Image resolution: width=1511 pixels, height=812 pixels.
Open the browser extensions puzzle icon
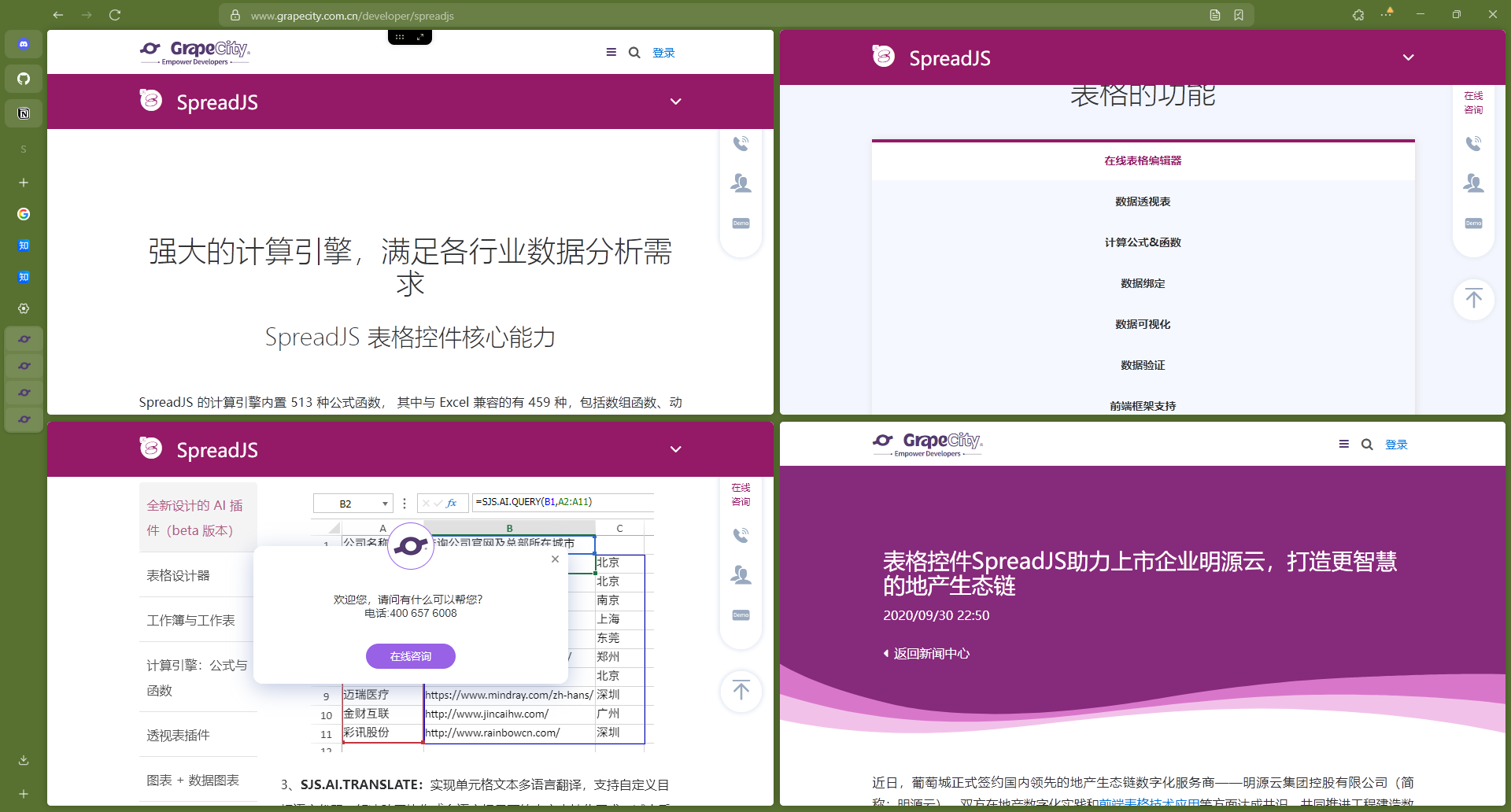pos(1358,15)
